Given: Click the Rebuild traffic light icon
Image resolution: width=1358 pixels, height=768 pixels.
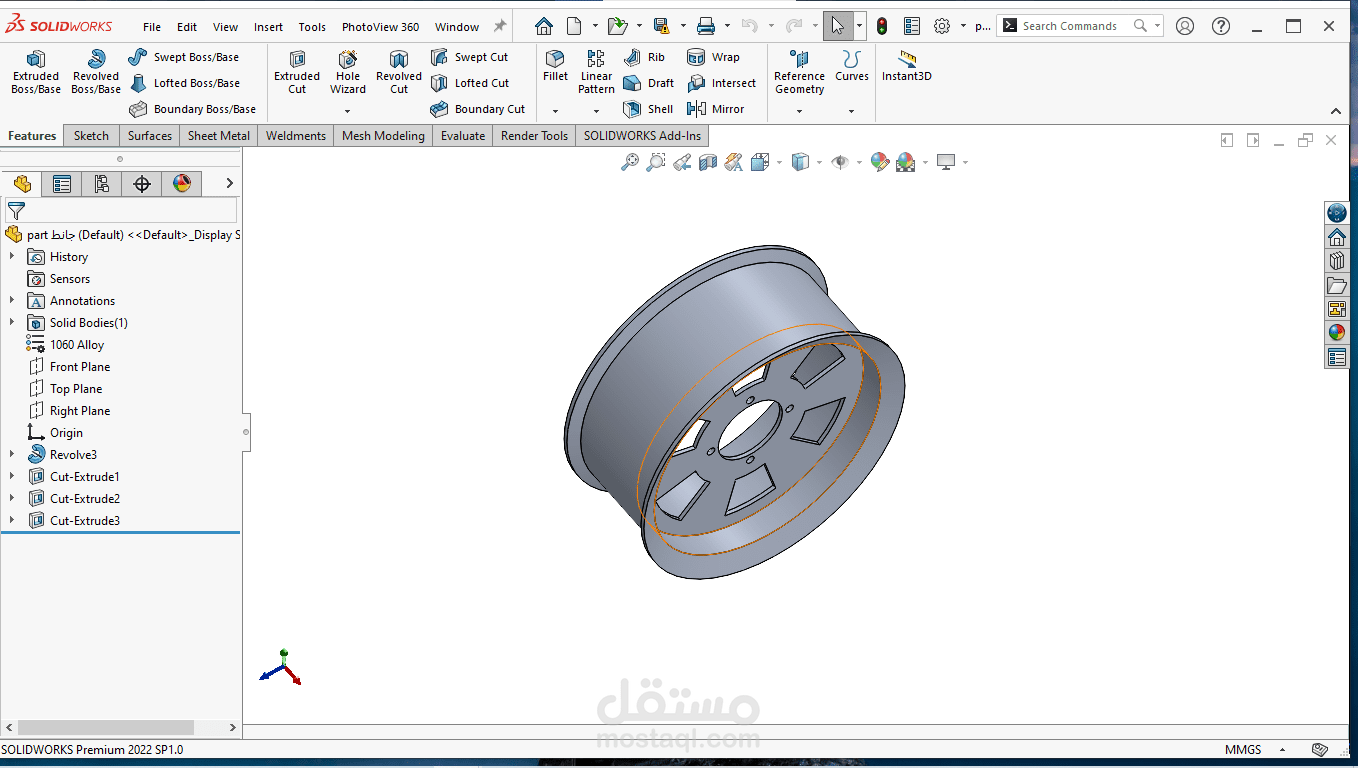Looking at the screenshot, I should tap(882, 26).
